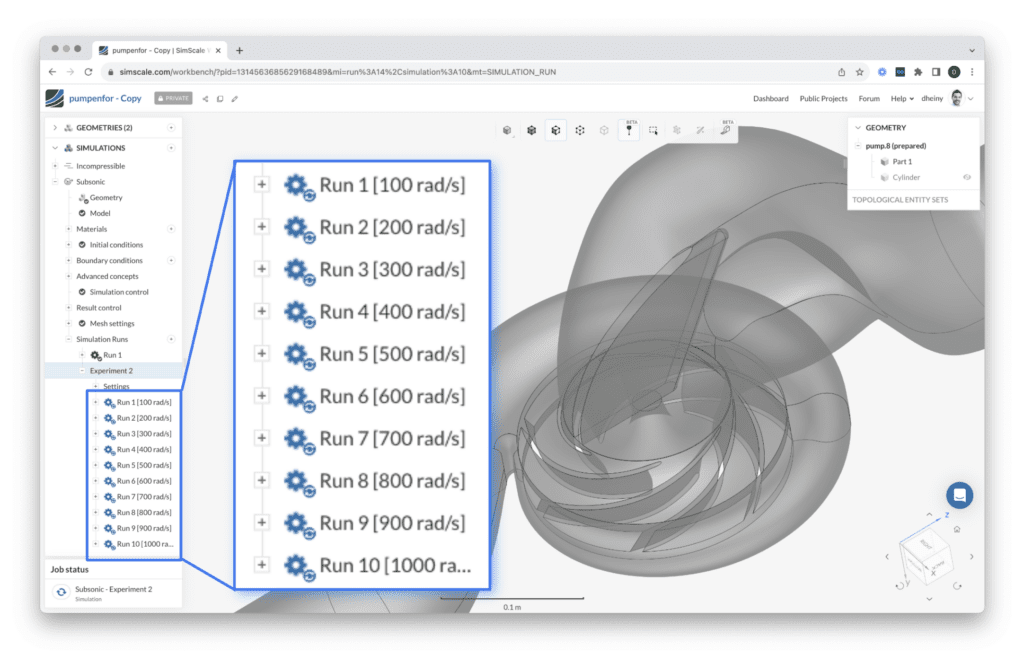Open the Forum link
This screenshot has width=1024, height=655.
click(869, 98)
